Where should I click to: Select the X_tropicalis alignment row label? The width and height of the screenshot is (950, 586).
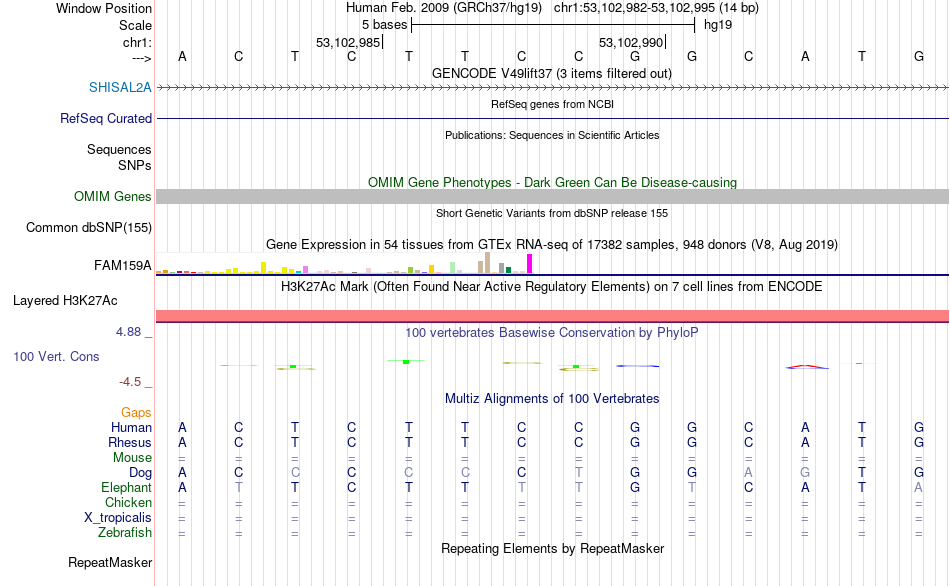click(x=118, y=518)
